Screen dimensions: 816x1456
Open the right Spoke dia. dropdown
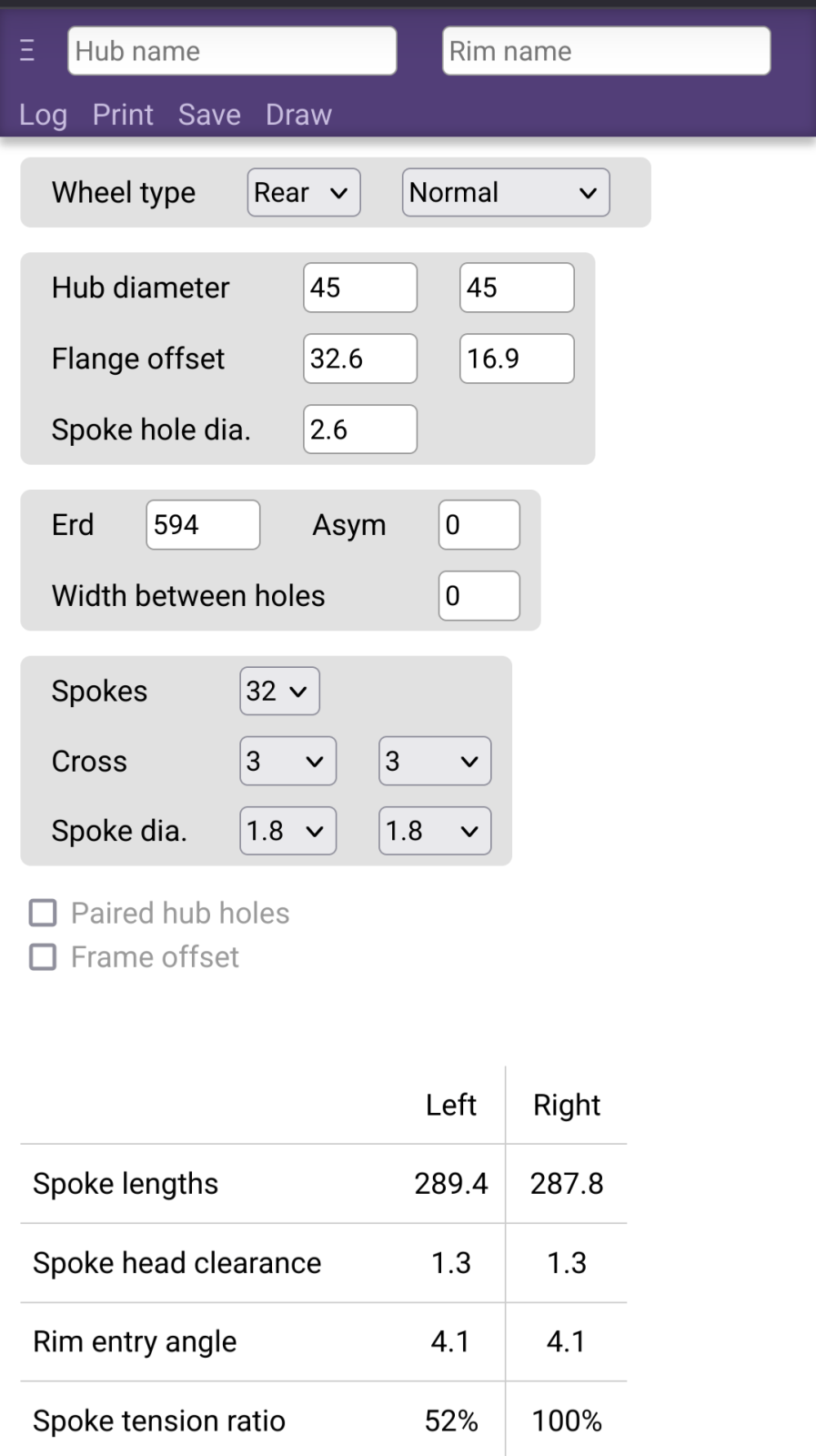coord(435,831)
